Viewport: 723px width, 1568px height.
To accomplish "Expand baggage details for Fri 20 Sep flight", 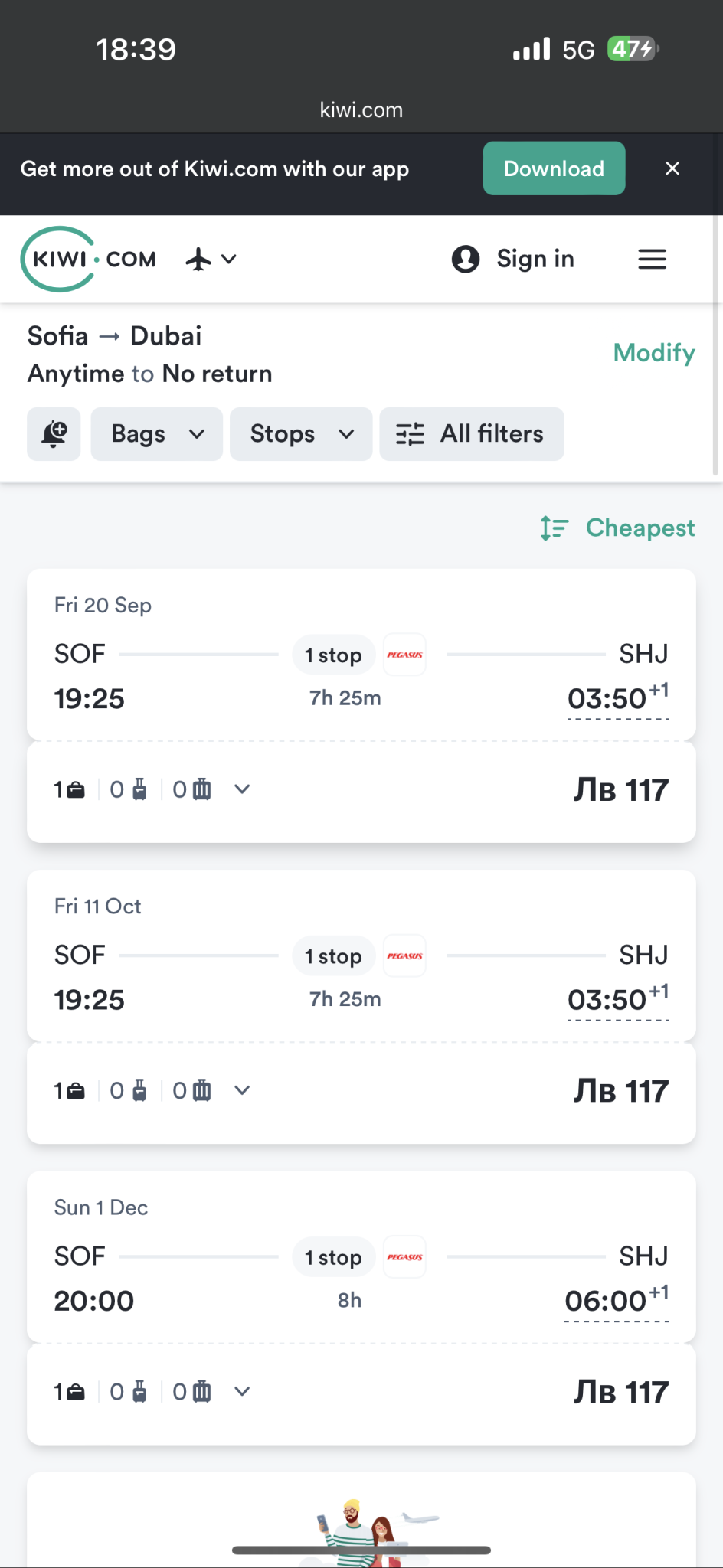I will (x=242, y=789).
